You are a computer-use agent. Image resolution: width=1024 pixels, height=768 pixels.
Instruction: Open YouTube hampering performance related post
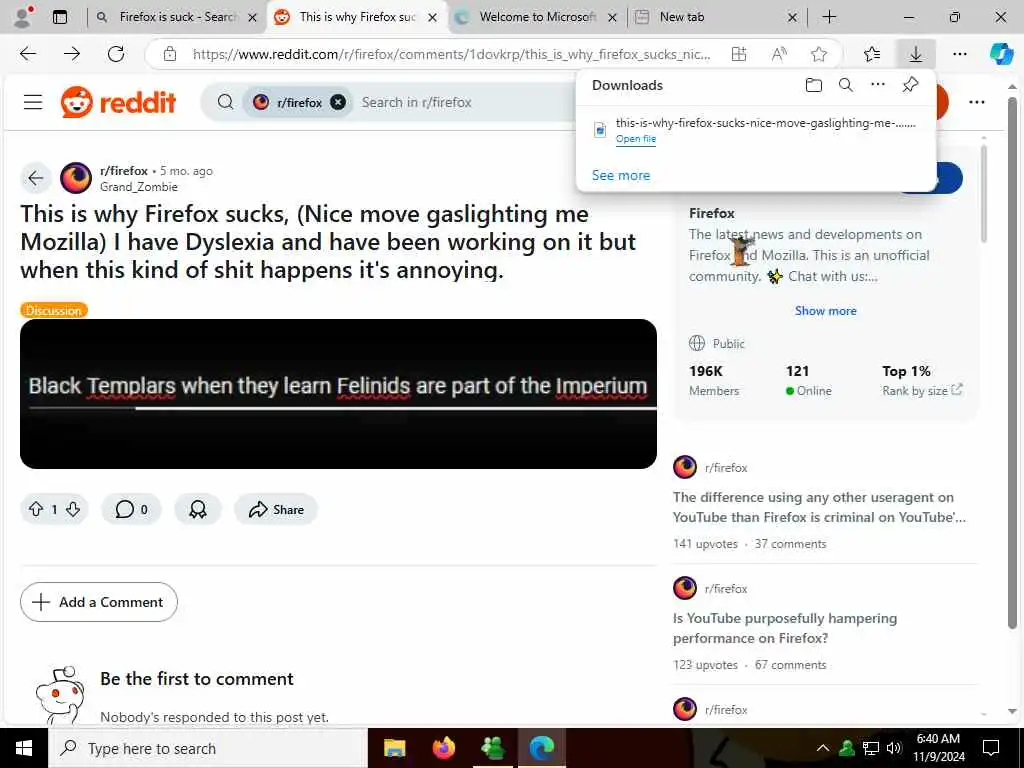785,628
